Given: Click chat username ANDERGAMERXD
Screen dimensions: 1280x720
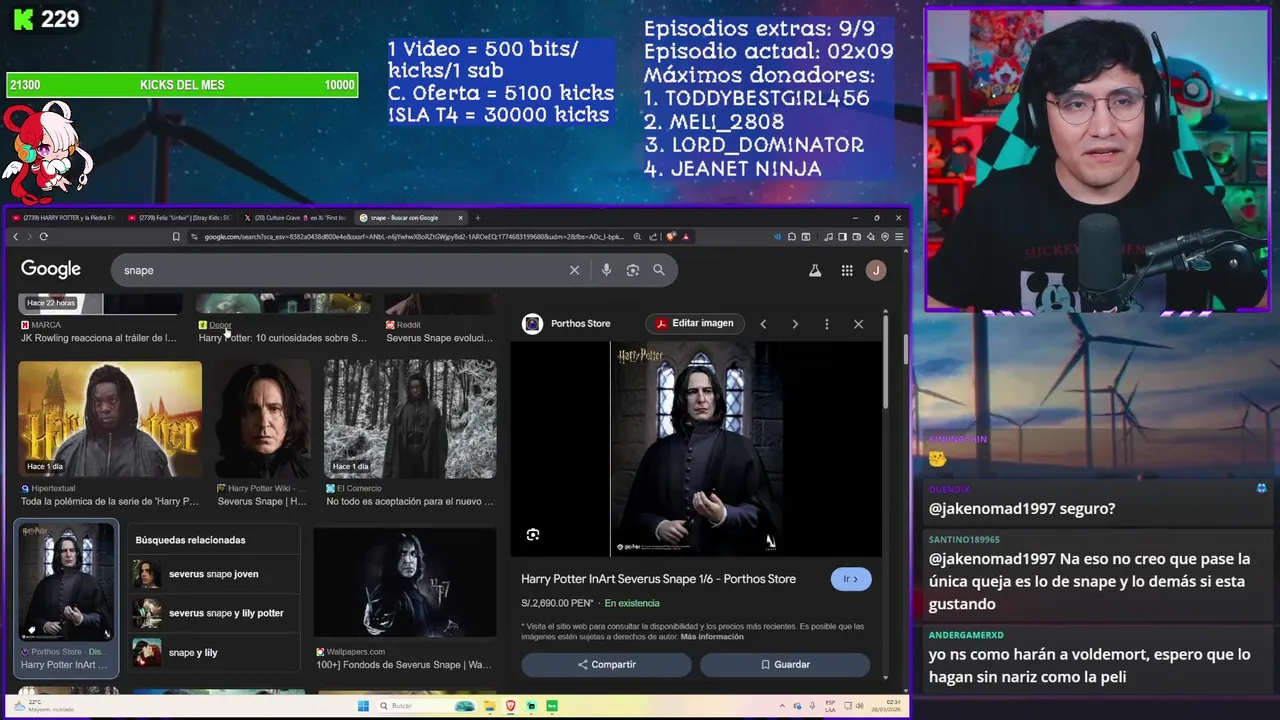Looking at the screenshot, I should point(966,635).
